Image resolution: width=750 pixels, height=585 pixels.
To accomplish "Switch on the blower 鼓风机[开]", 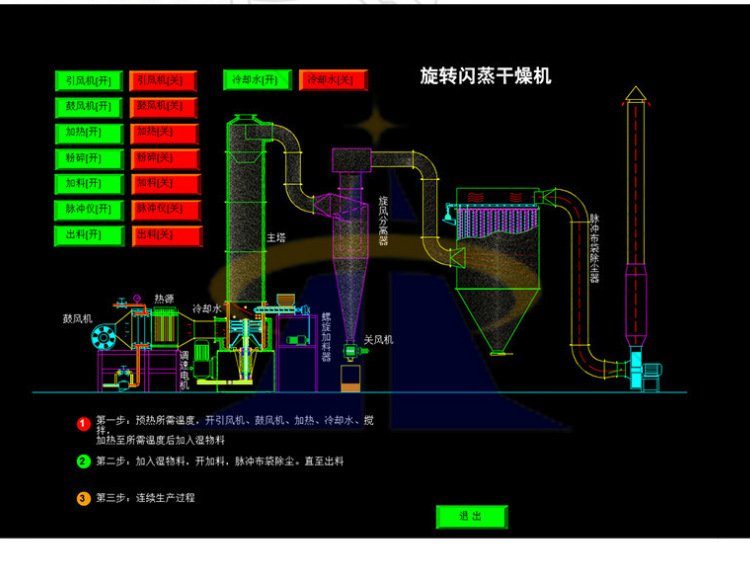I will [x=89, y=106].
